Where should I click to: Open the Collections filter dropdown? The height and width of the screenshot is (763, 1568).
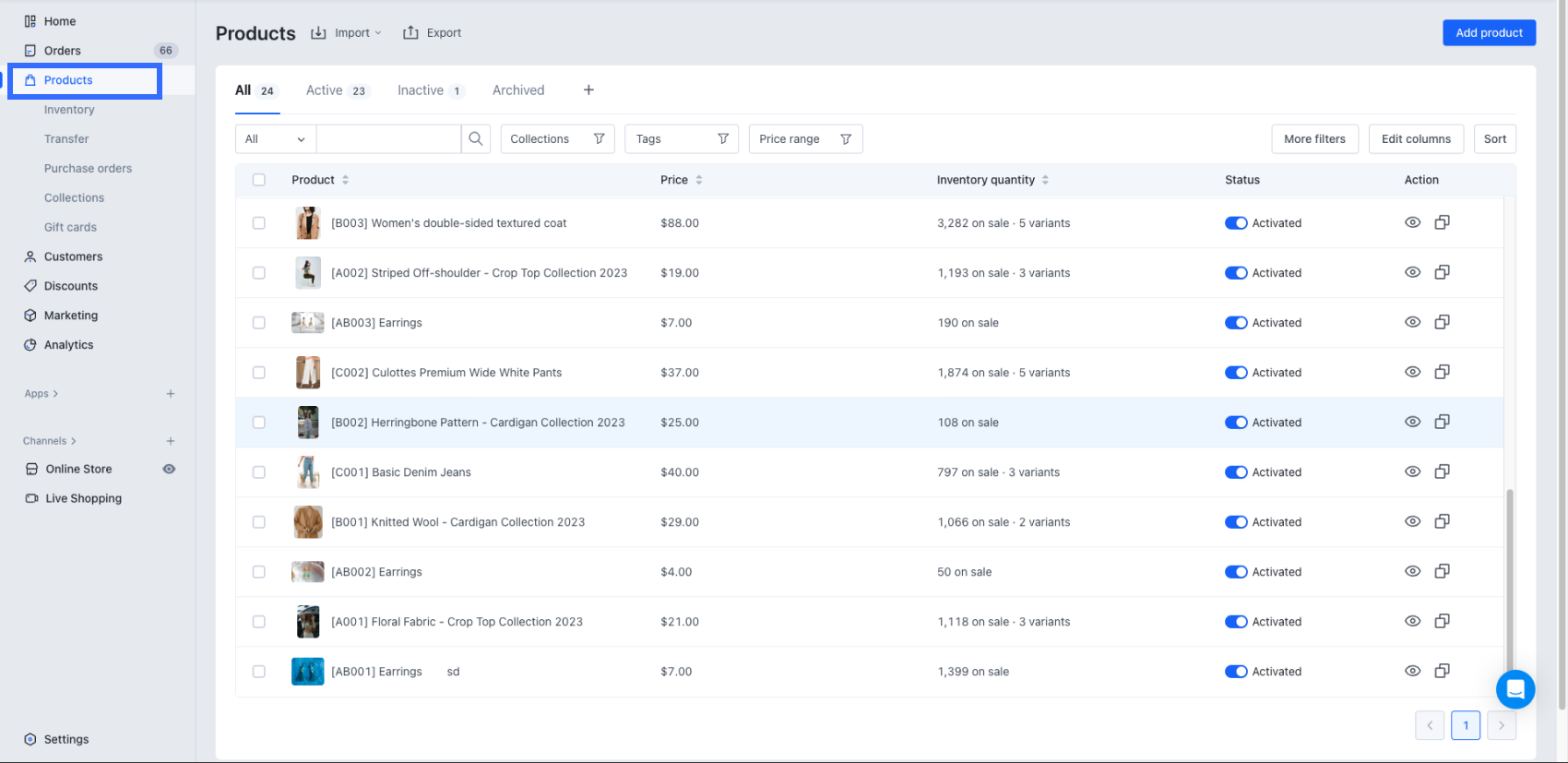coord(557,139)
